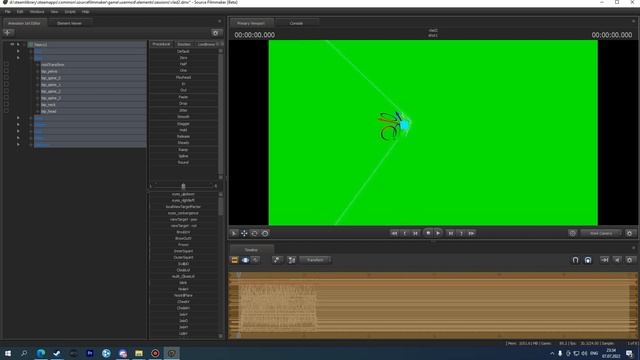This screenshot has width=640, height=360.
Task: Select the Jitter preset
Action: coord(183,110)
